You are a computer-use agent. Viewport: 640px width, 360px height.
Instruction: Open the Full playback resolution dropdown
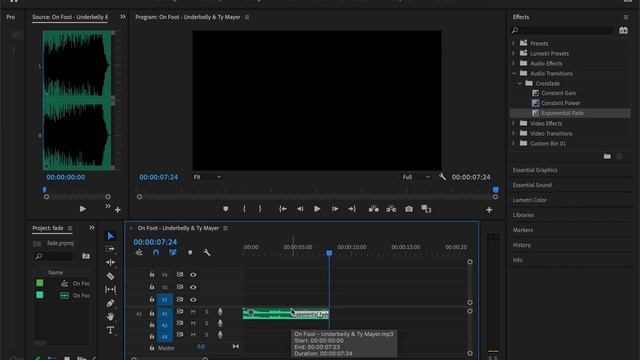[x=416, y=177]
